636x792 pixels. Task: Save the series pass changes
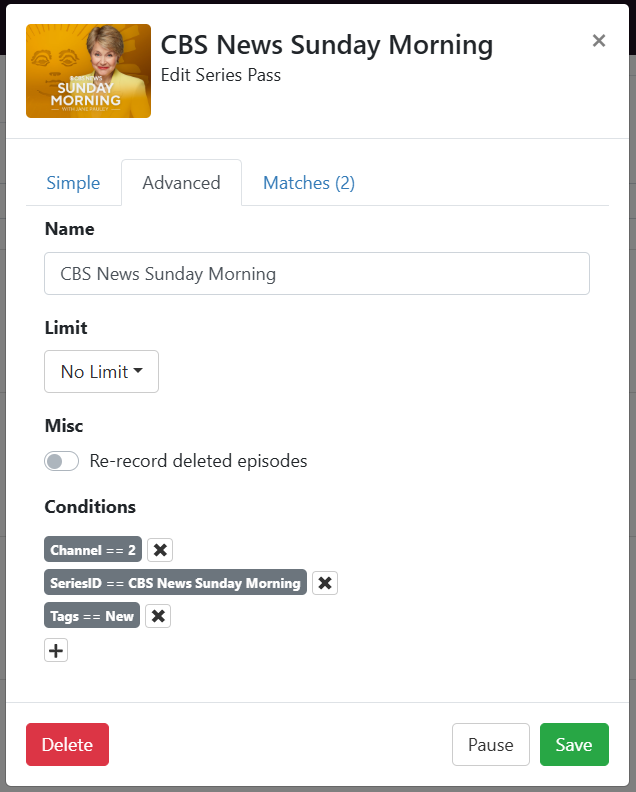click(574, 745)
